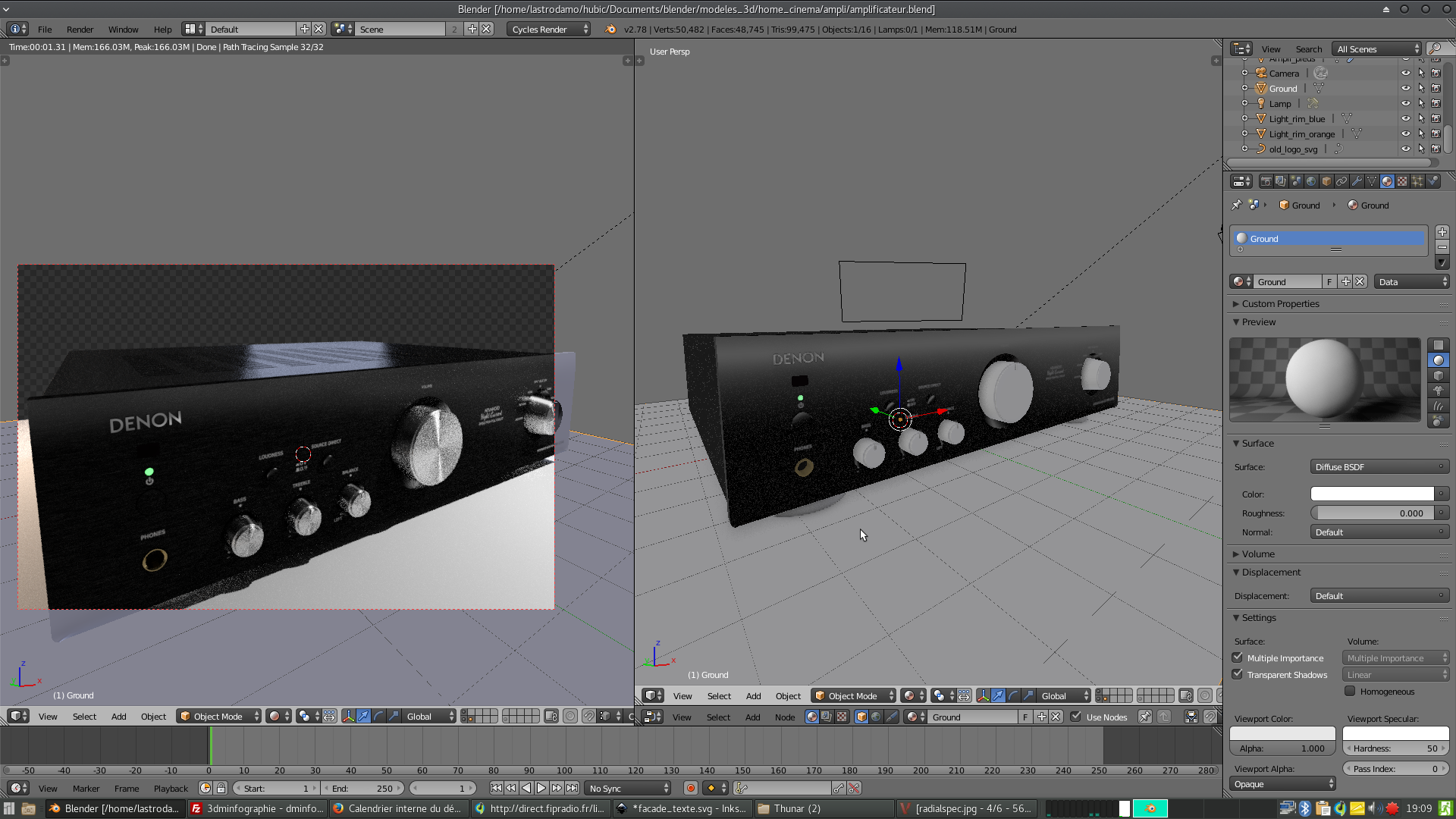Hide the Camera object via eye icon
Viewport: 1456px width, 819px height.
tap(1405, 74)
